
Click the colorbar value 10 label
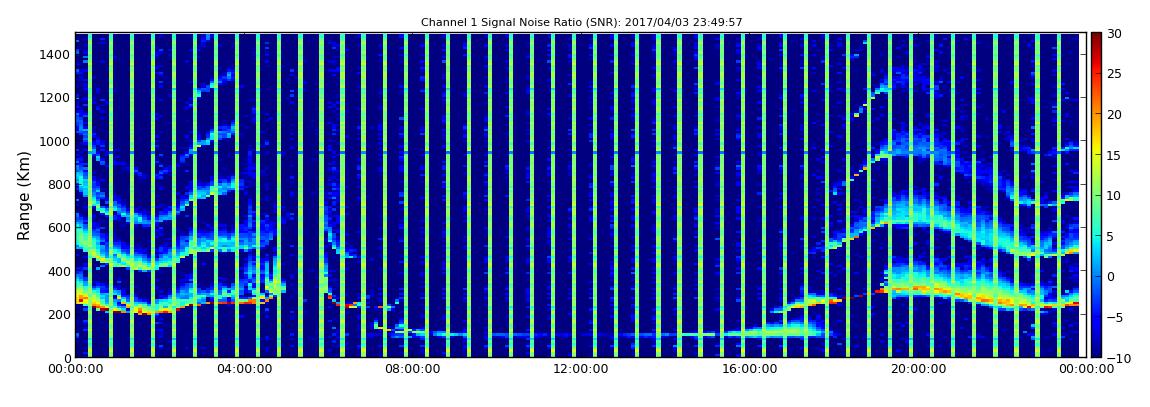[1114, 195]
